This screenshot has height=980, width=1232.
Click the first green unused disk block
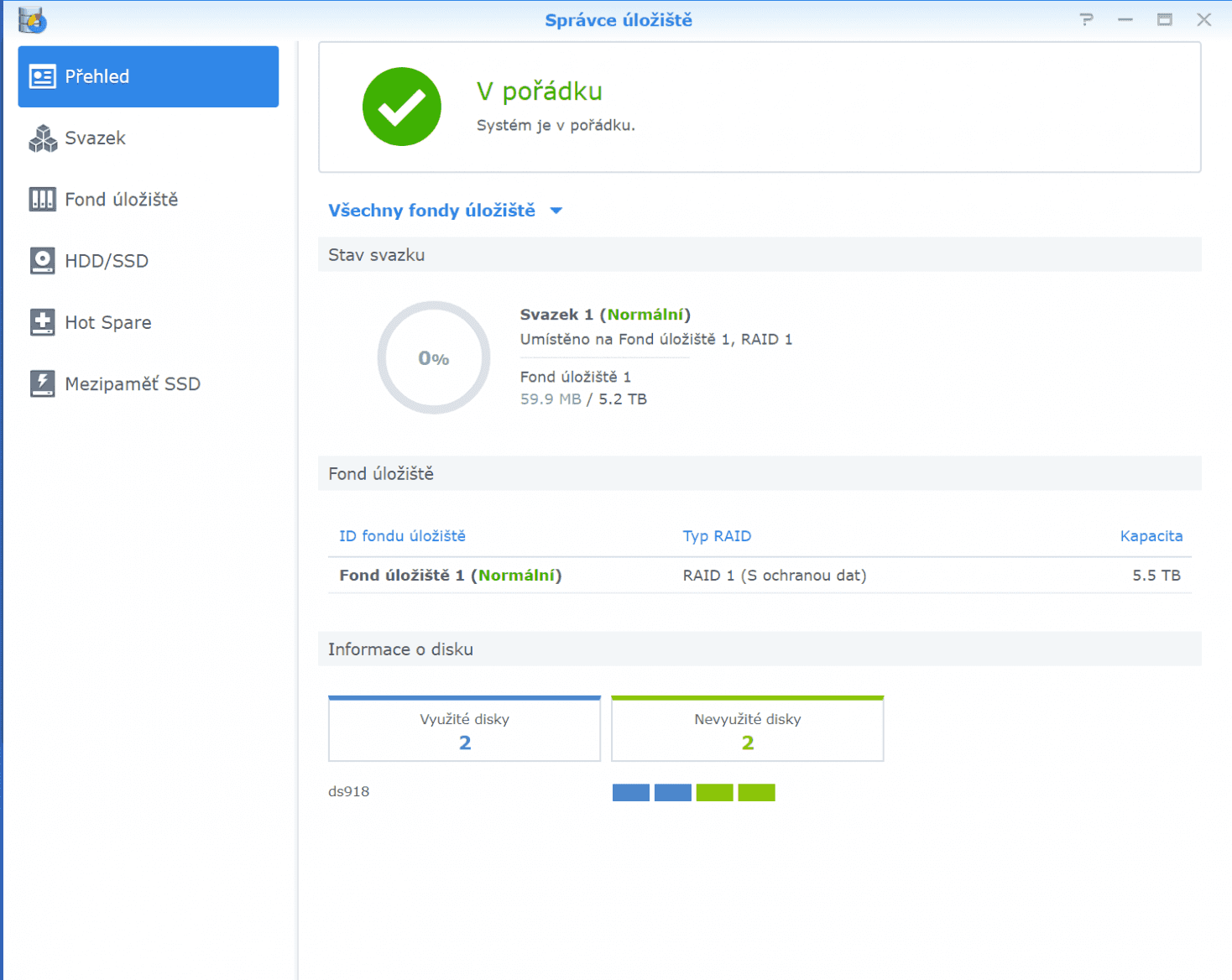[x=715, y=793]
